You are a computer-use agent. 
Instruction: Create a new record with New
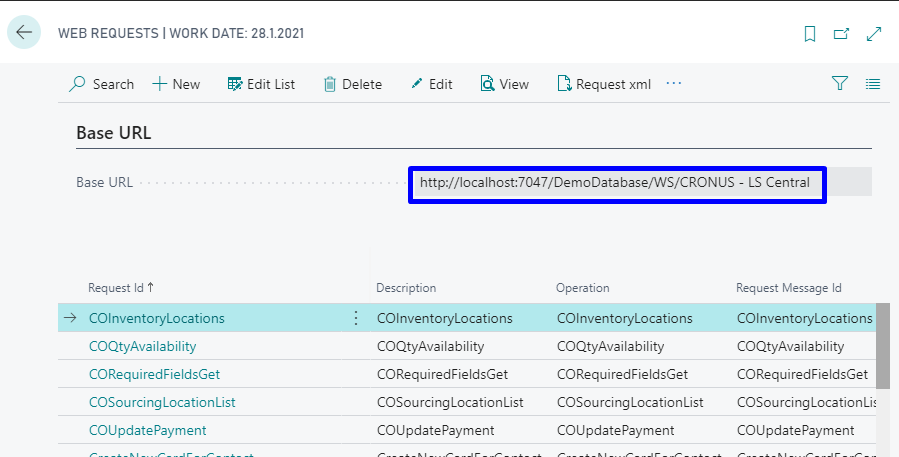(x=176, y=84)
